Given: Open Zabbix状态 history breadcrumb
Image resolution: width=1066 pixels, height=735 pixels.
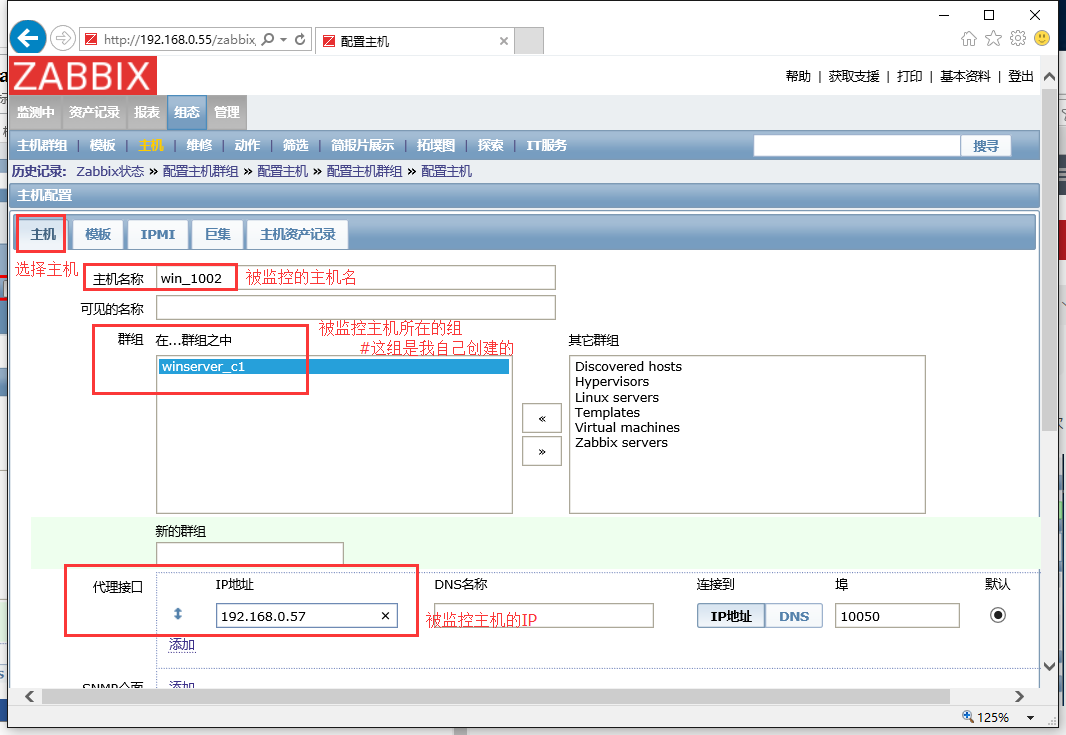Looking at the screenshot, I should [110, 171].
